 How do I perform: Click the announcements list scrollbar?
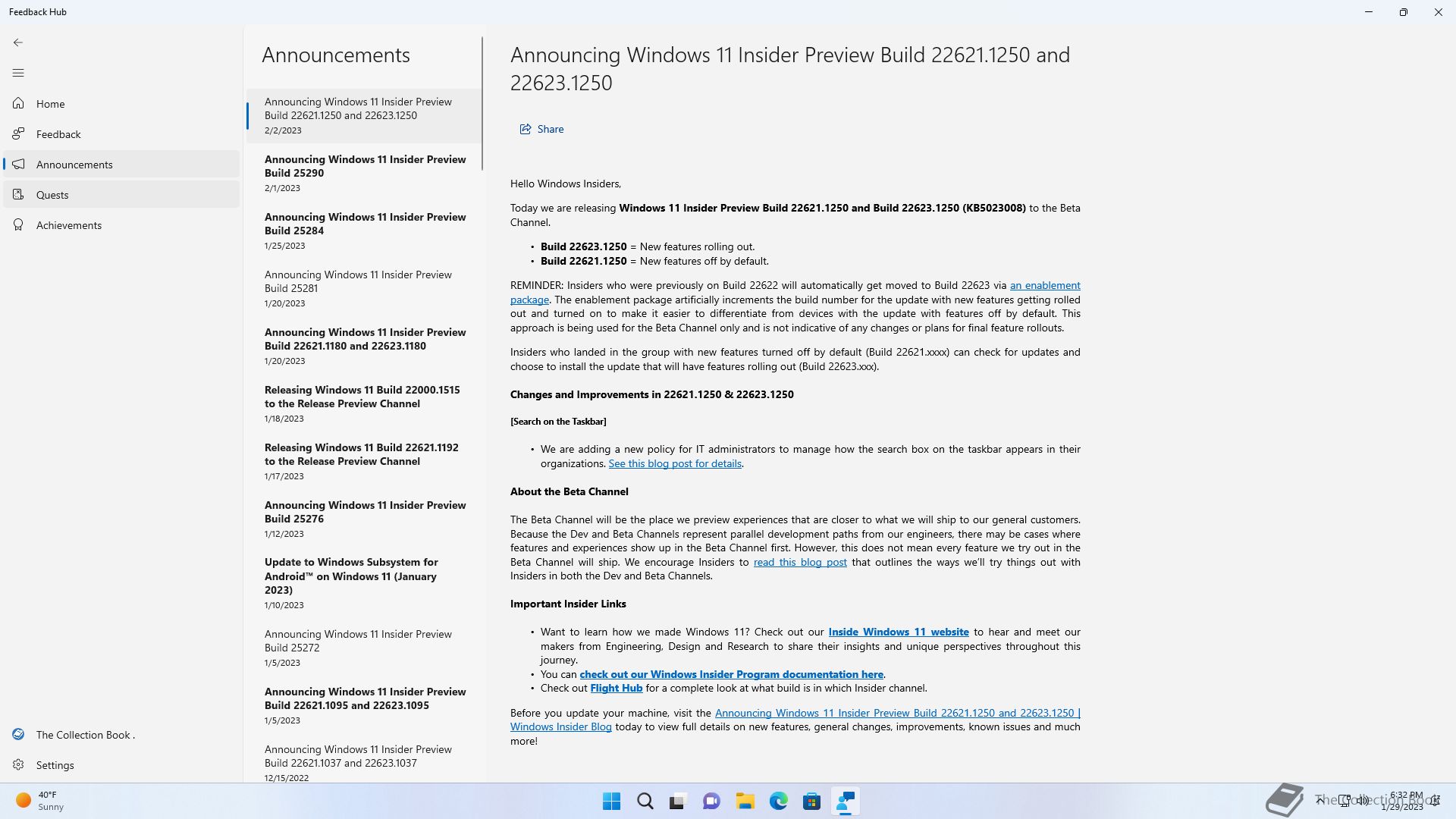coord(482,103)
